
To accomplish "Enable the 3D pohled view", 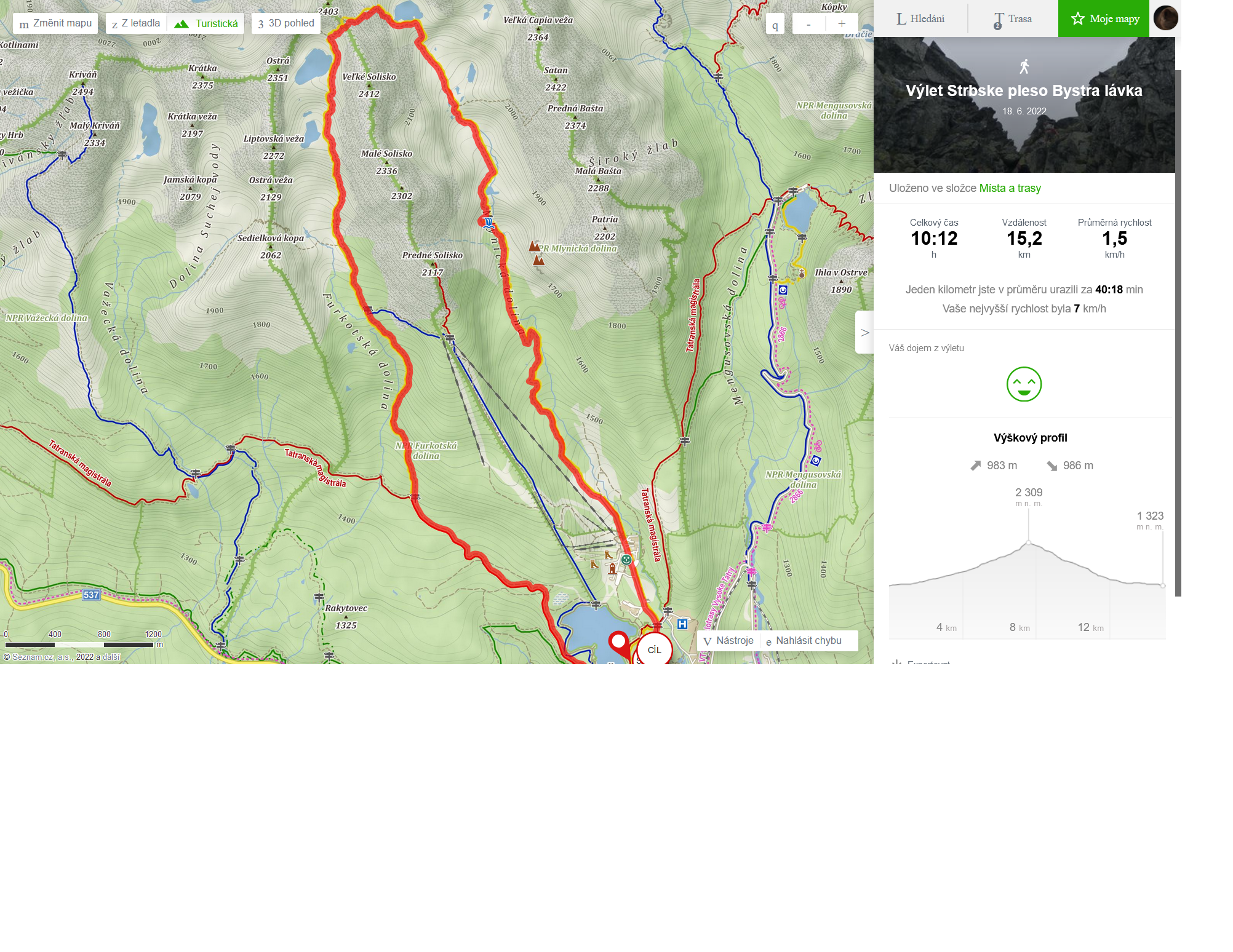I will pyautogui.click(x=286, y=23).
